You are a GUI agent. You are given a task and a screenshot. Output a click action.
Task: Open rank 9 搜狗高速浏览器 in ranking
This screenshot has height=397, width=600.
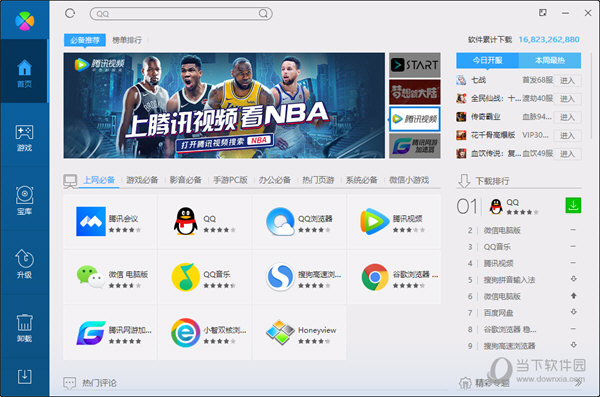pos(509,346)
